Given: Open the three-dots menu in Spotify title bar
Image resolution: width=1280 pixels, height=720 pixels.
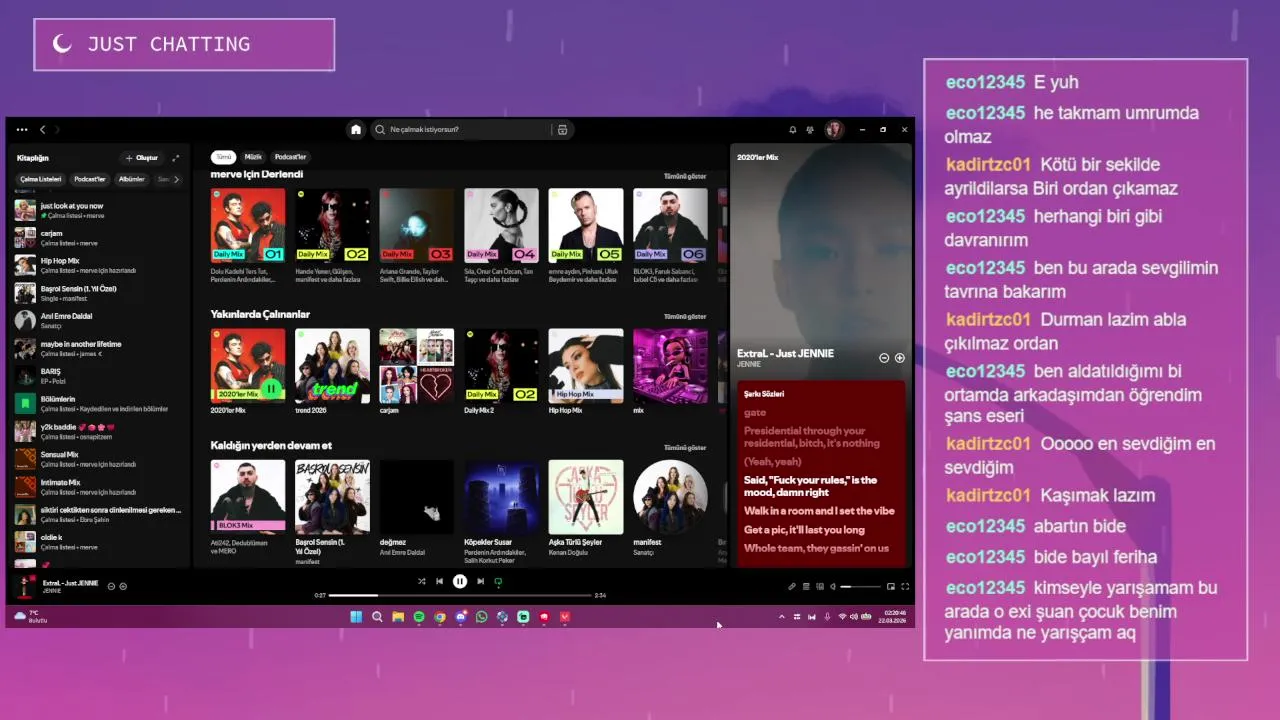Looking at the screenshot, I should point(22,130).
